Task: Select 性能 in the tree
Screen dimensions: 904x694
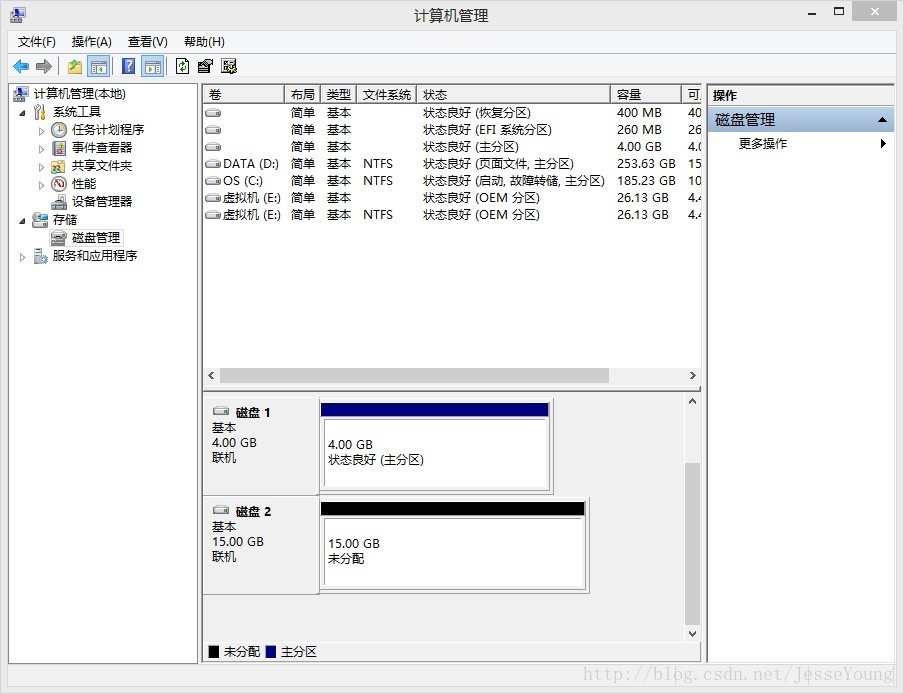Action: (x=84, y=184)
